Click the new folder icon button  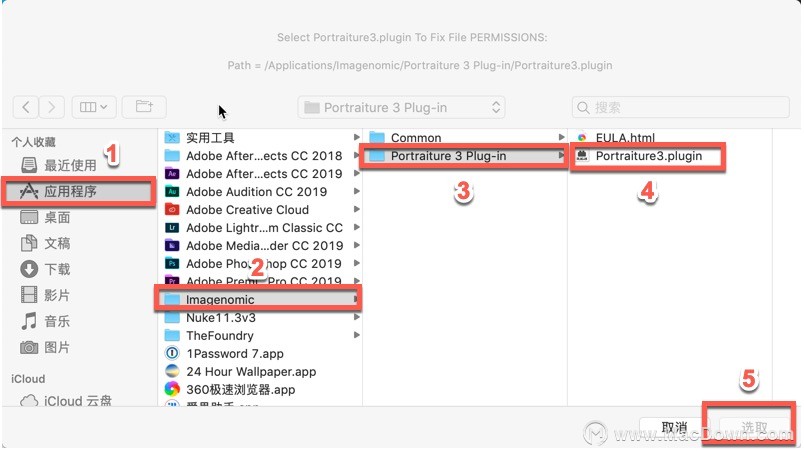tap(144, 107)
